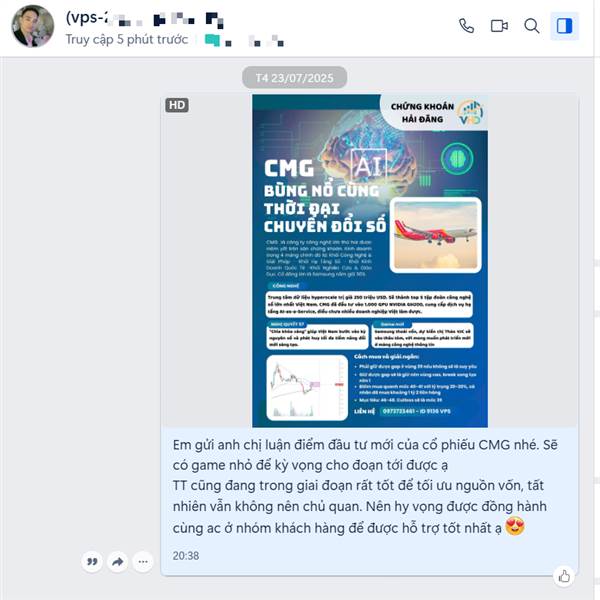Open the contact's profile avatar
The image size is (600, 600).
(x=33, y=26)
